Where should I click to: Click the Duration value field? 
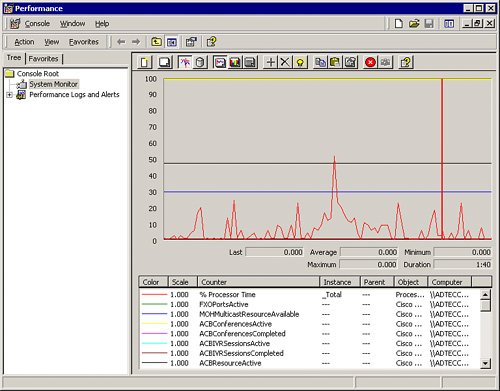[462, 265]
